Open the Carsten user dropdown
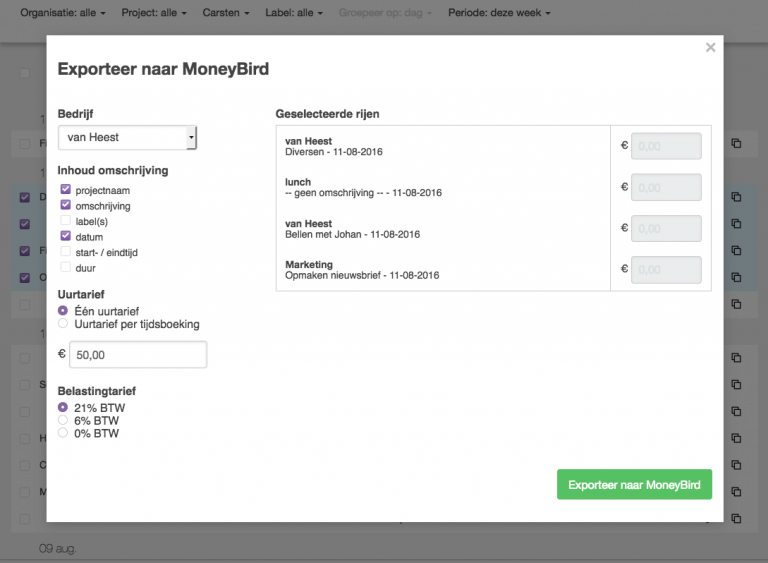Screen dimensions: 768x563 (x=226, y=13)
